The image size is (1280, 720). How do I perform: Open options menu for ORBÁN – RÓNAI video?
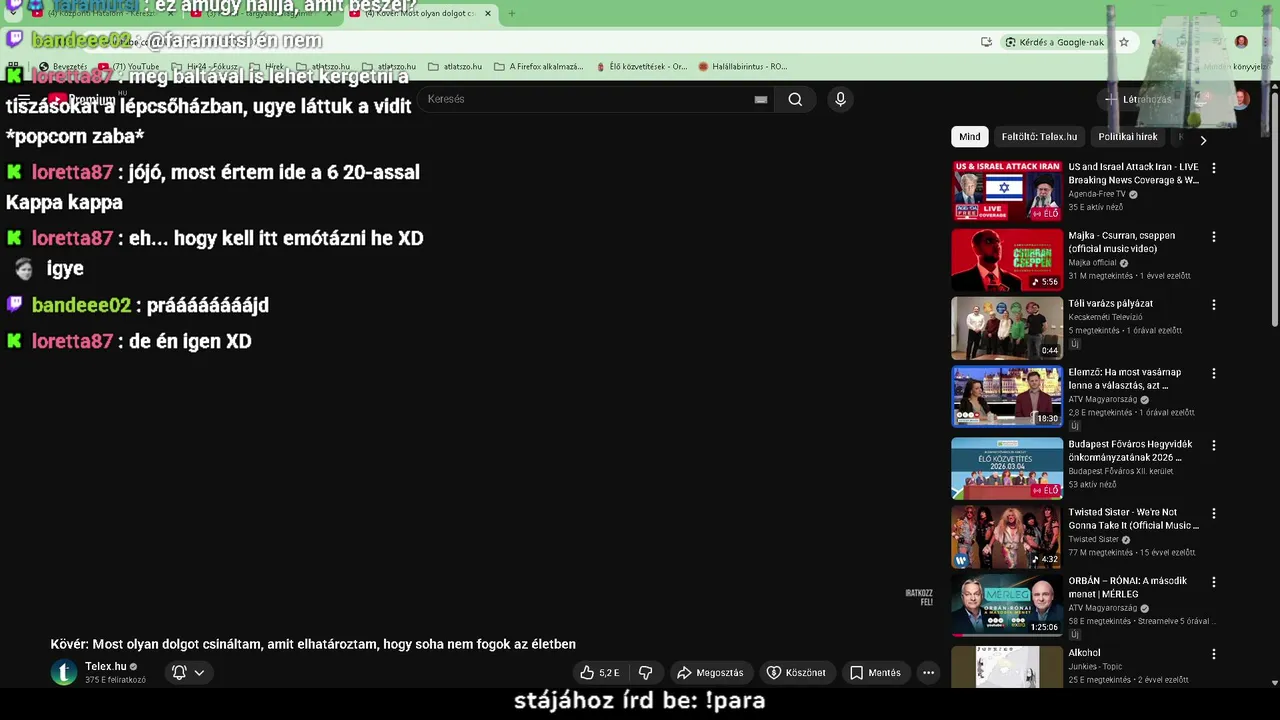coord(1214,582)
